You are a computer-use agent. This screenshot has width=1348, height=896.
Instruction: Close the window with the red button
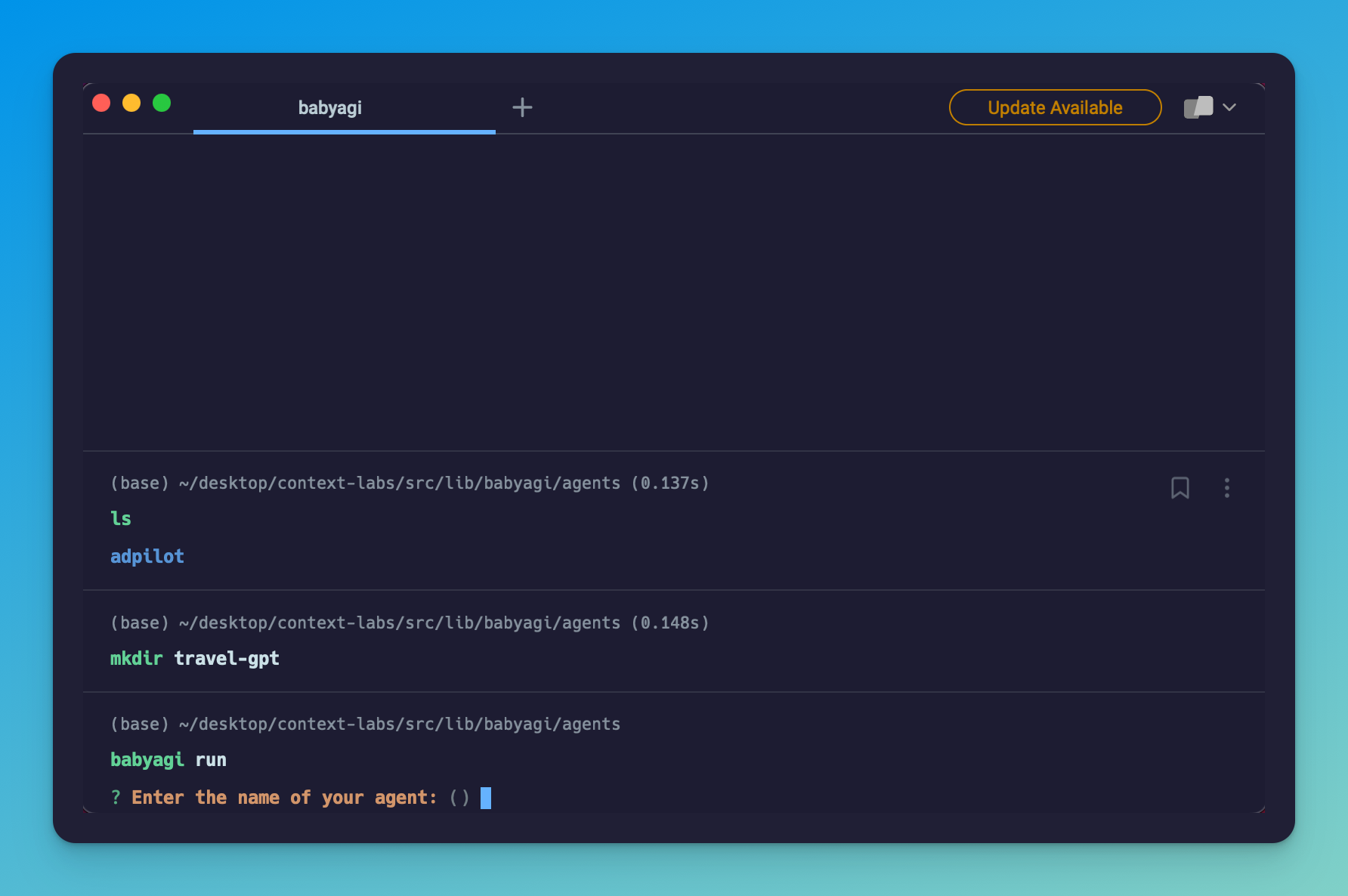pyautogui.click(x=101, y=103)
